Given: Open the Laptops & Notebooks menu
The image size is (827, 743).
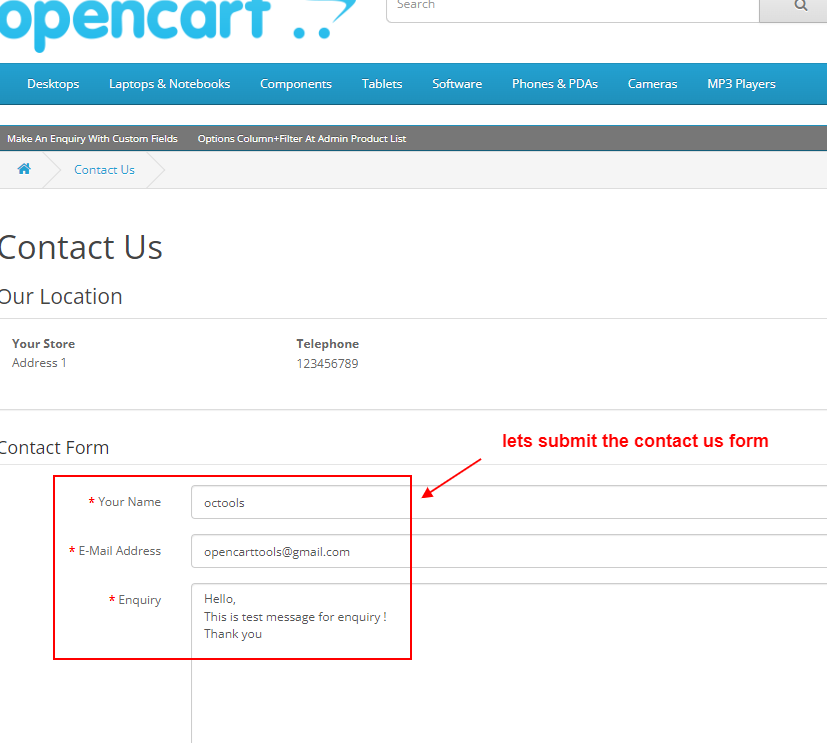Looking at the screenshot, I should 169,84.
